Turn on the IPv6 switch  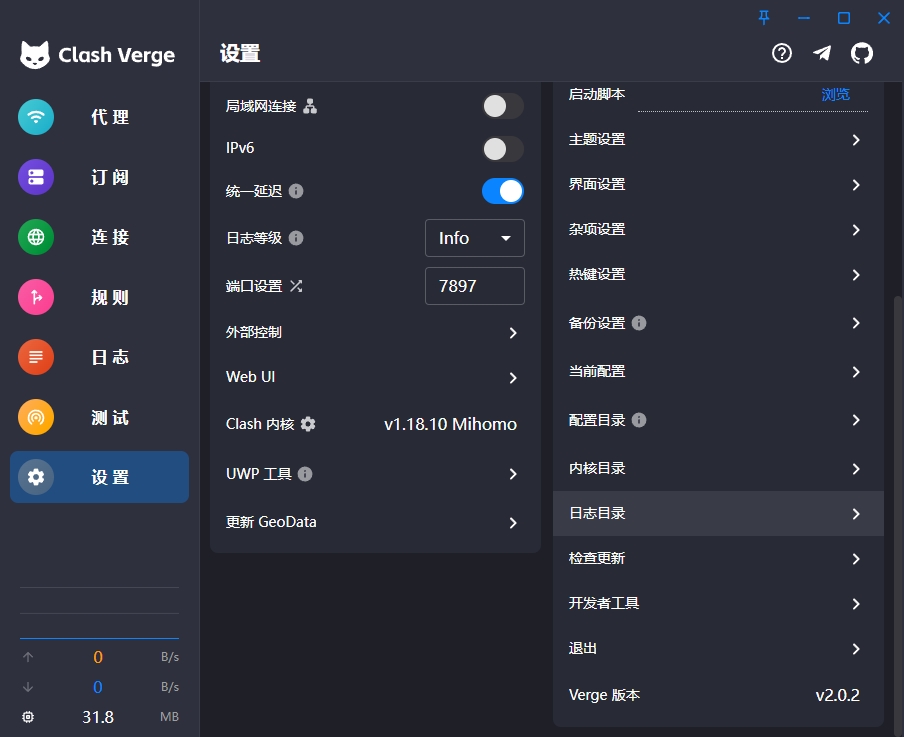pos(502,149)
